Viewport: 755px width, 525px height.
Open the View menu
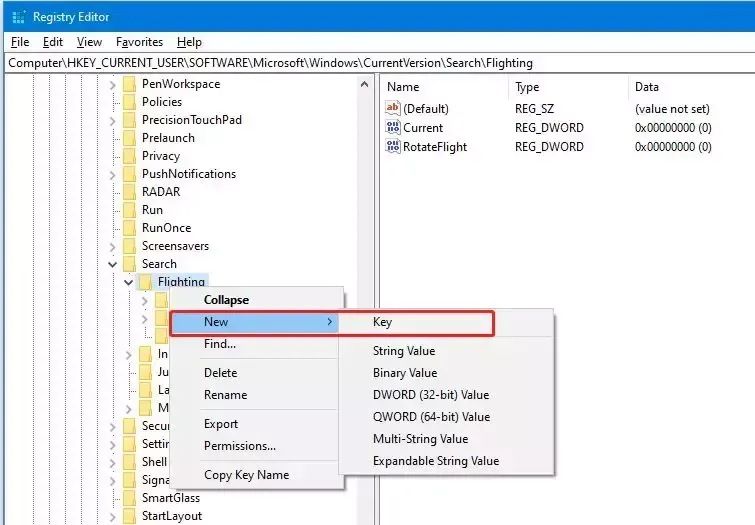[x=89, y=42]
